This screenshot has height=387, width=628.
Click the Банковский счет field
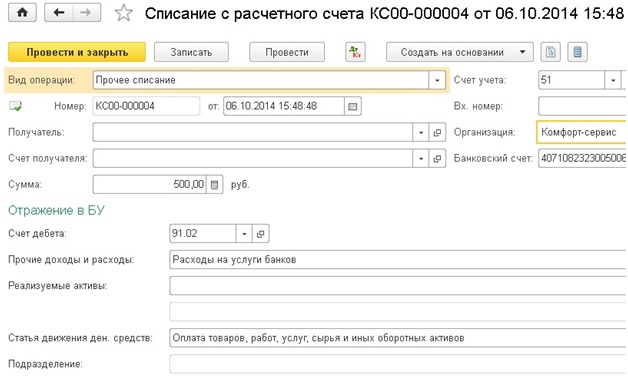coord(582,158)
